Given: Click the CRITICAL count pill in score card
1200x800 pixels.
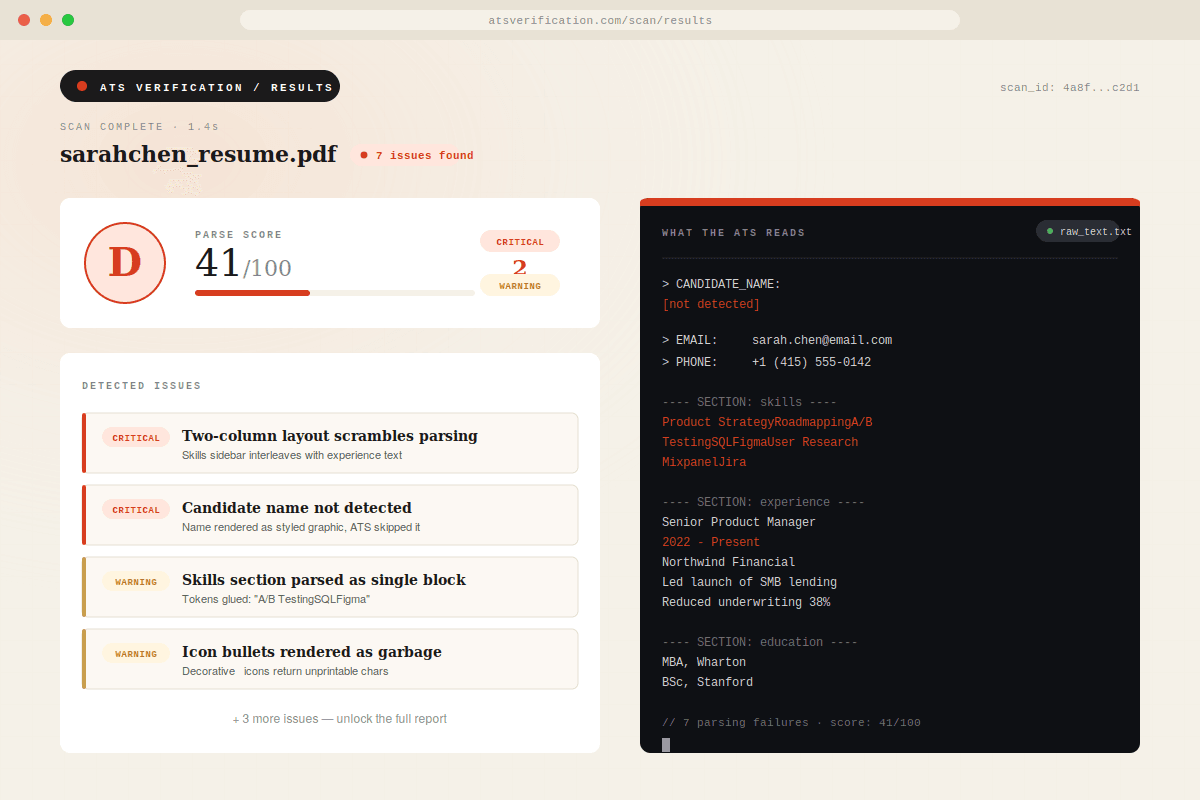Looking at the screenshot, I should coord(520,242).
